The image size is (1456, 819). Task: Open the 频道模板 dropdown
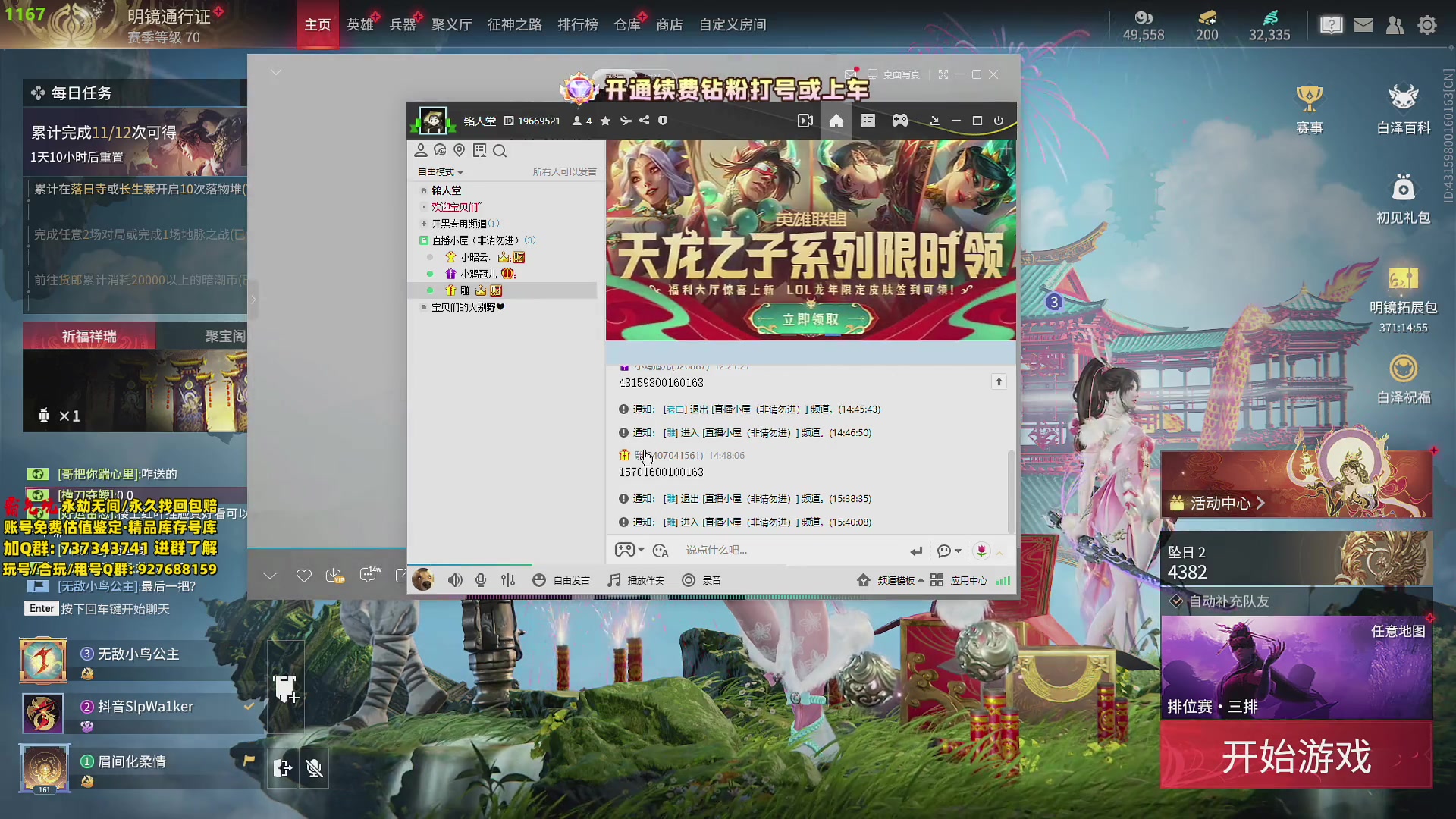[890, 581]
